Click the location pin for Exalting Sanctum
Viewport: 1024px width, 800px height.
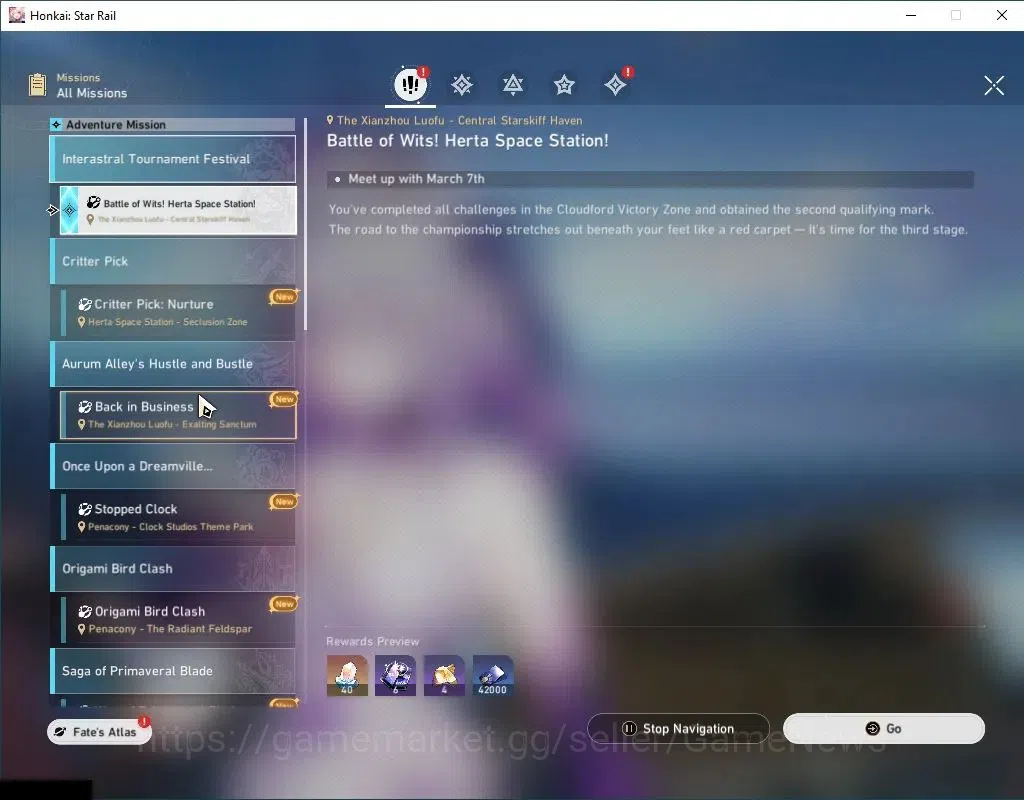click(x=82, y=424)
